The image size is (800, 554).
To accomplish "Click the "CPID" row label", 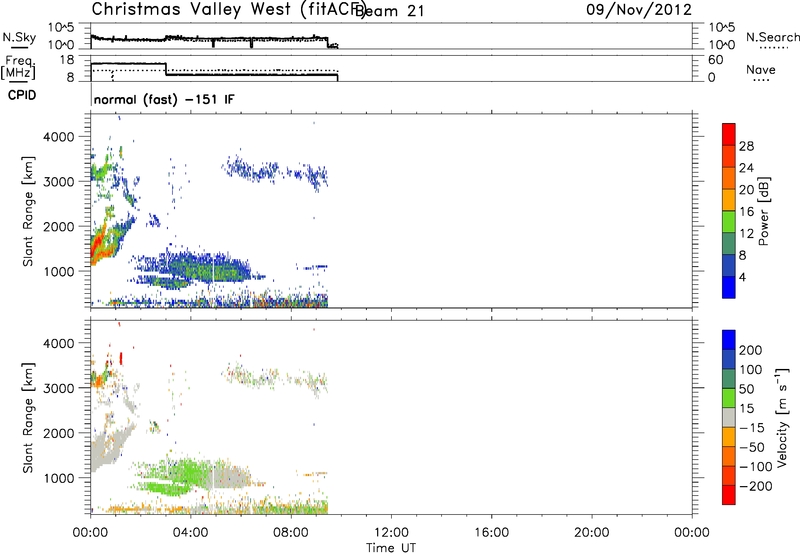I will (x=22, y=95).
